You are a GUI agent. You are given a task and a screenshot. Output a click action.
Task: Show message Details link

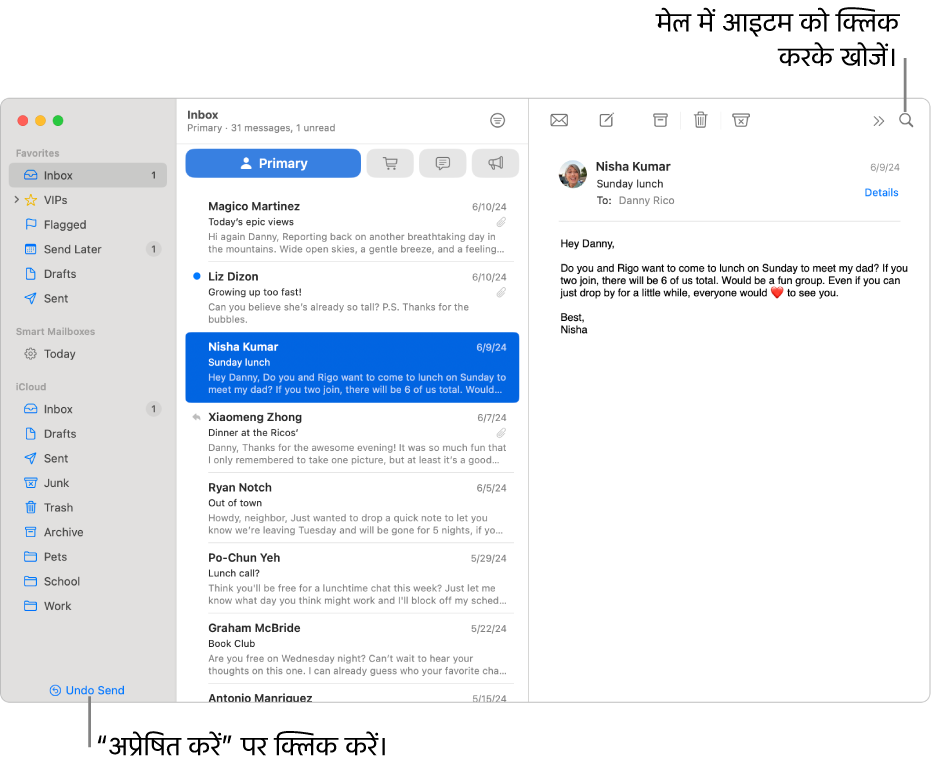click(881, 192)
